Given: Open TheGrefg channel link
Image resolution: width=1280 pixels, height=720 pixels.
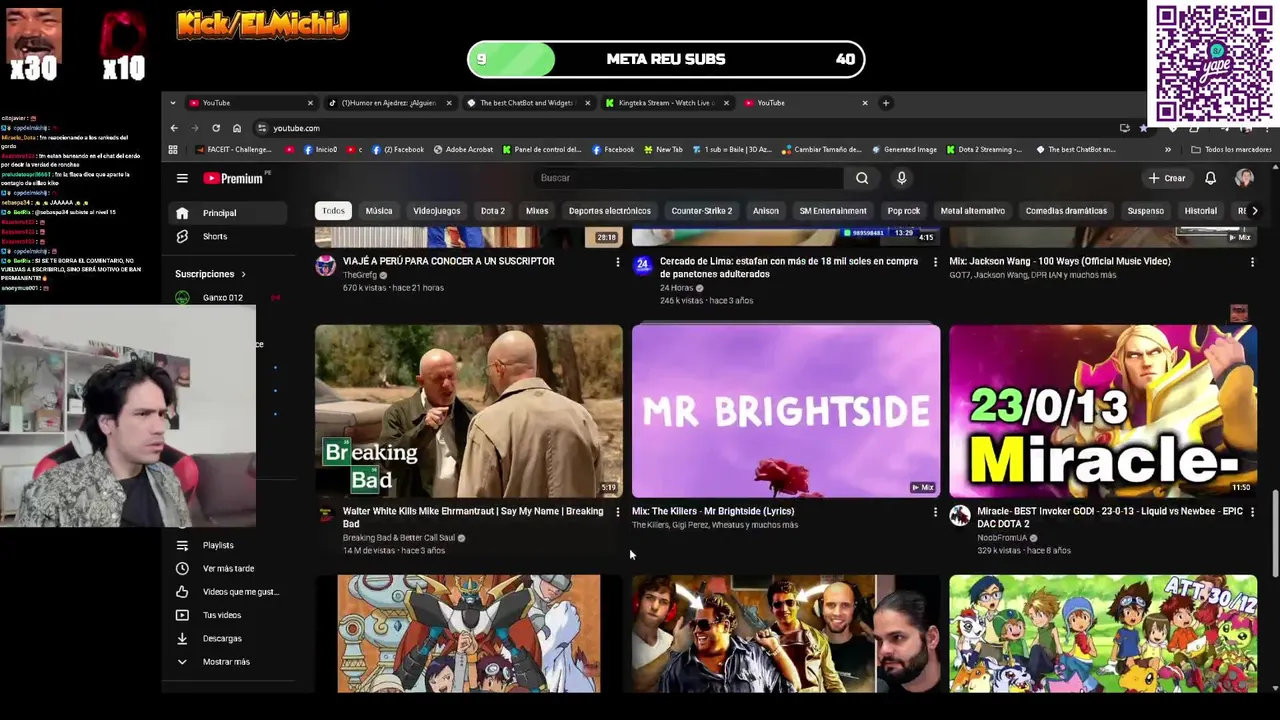Looking at the screenshot, I should 360,275.
